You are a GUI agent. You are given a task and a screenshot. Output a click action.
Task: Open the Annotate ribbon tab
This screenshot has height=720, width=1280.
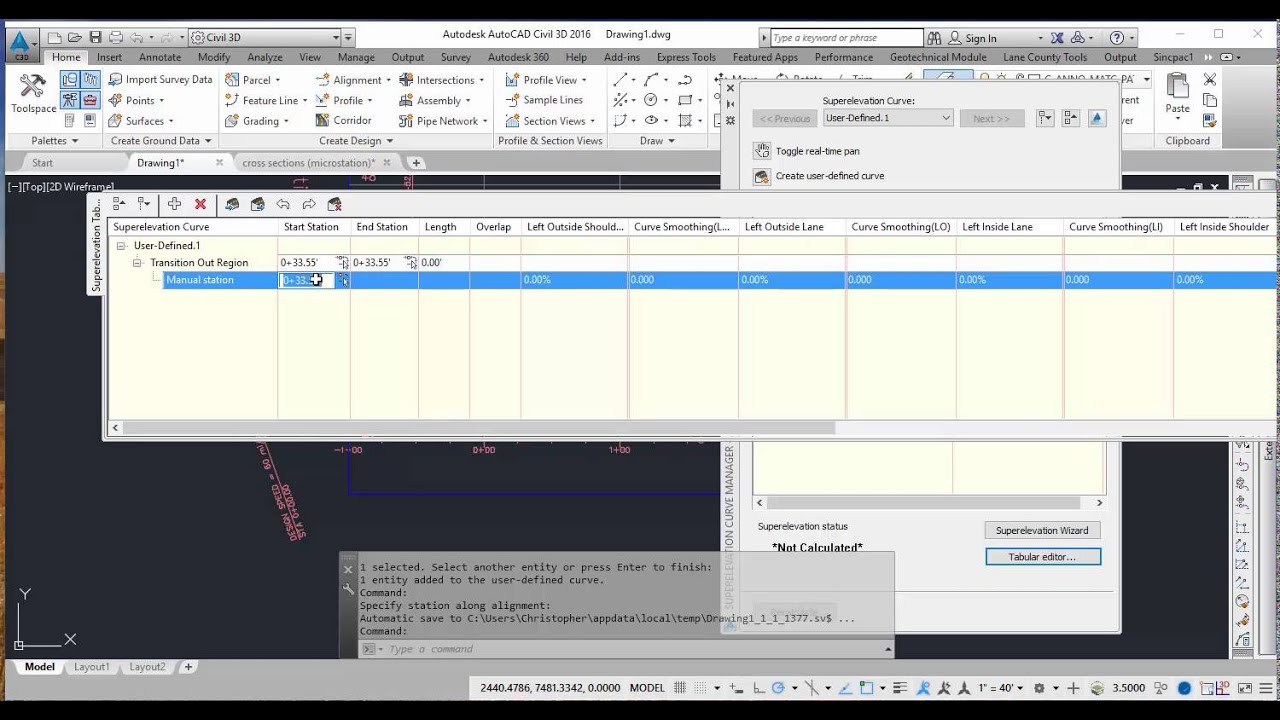click(160, 57)
